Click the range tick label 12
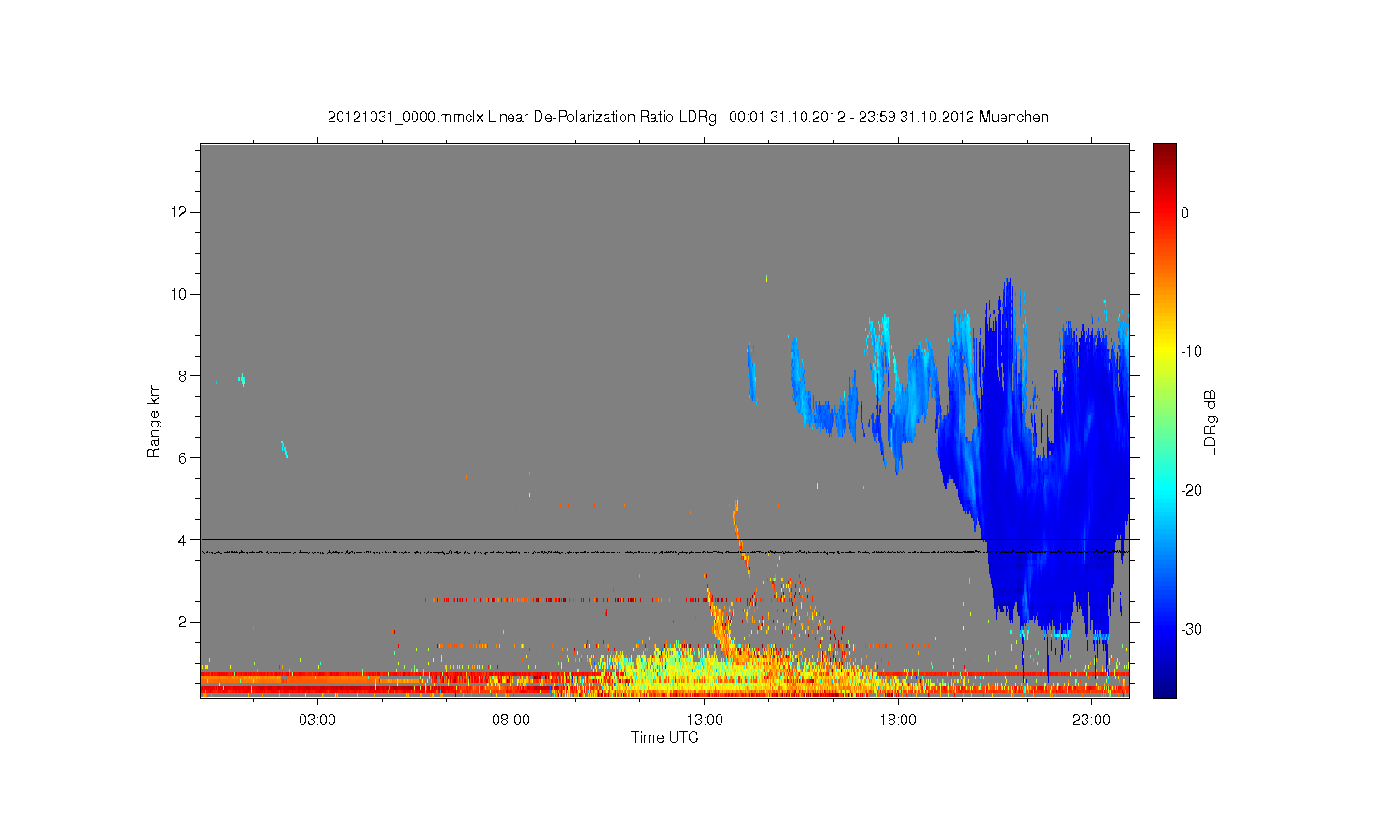 (x=180, y=213)
